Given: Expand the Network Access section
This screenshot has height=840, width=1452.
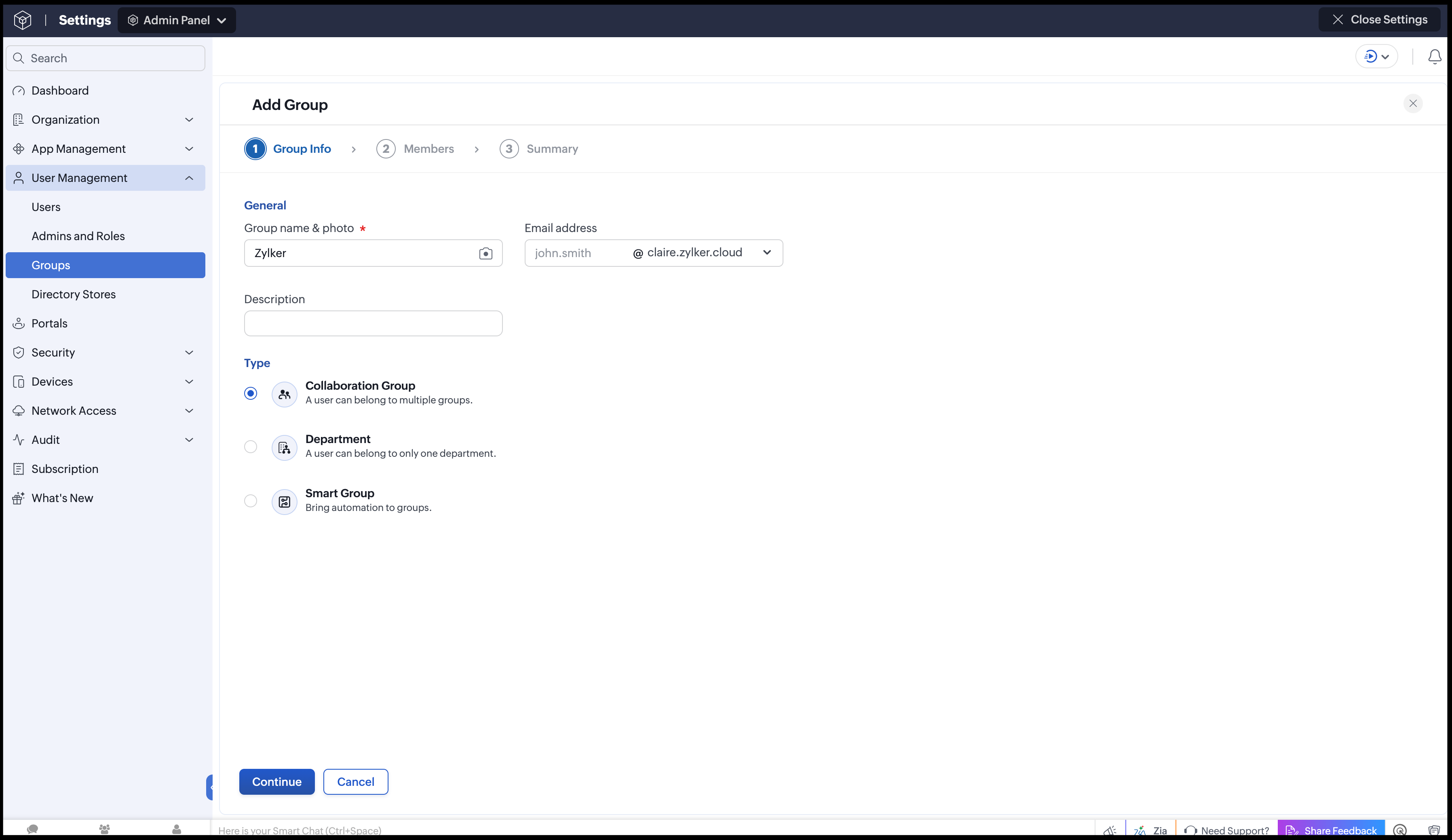Looking at the screenshot, I should point(106,411).
